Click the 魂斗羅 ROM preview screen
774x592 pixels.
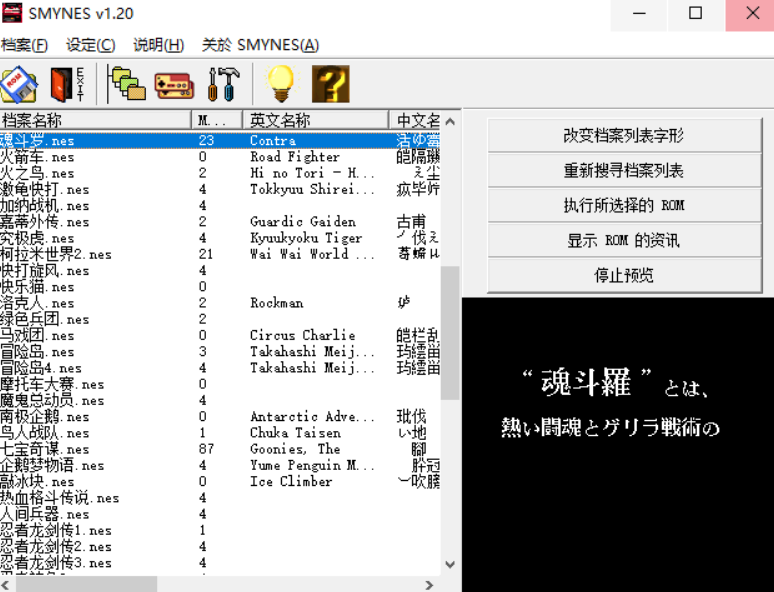tap(618, 444)
